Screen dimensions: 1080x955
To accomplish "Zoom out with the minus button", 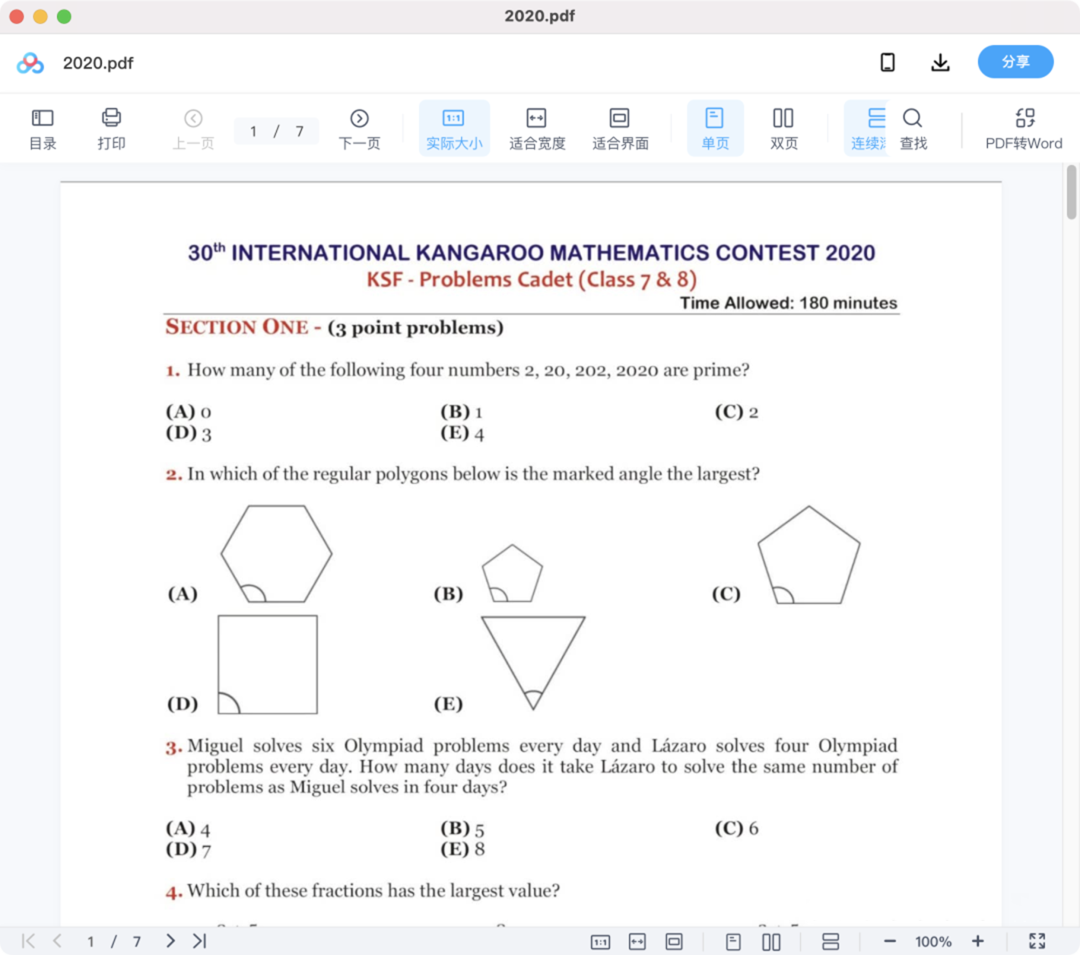I will [890, 941].
